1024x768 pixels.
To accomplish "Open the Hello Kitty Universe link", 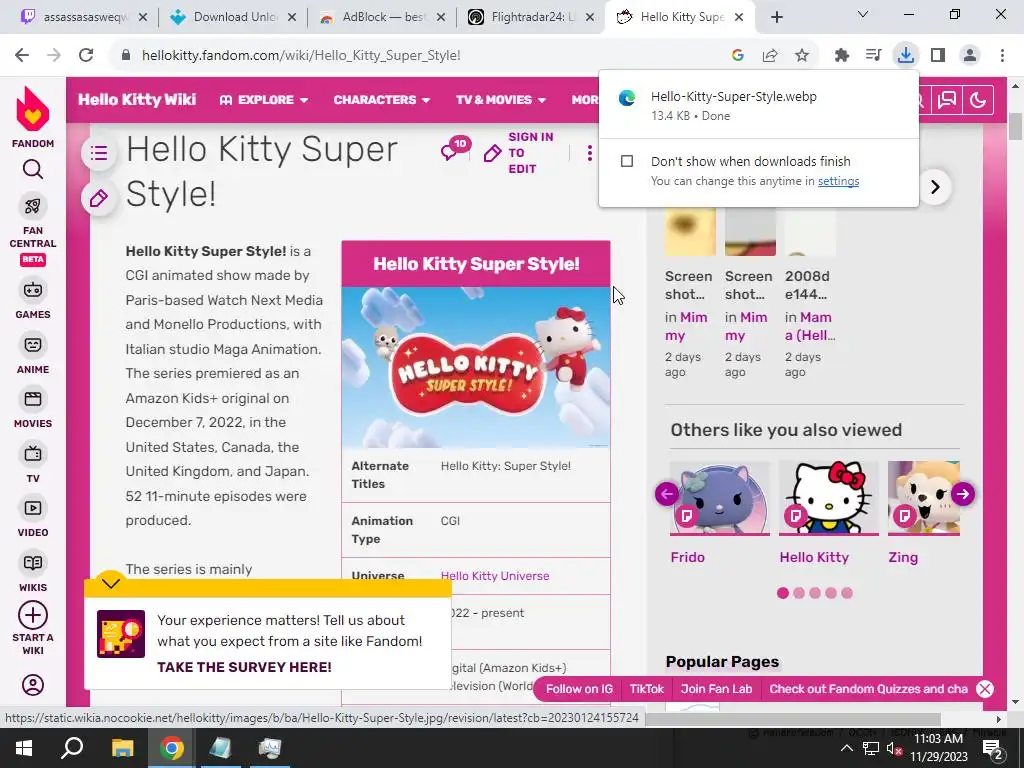I will 495,576.
